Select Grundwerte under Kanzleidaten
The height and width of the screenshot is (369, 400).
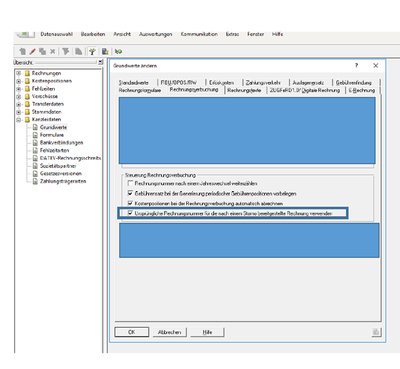pos(54,127)
